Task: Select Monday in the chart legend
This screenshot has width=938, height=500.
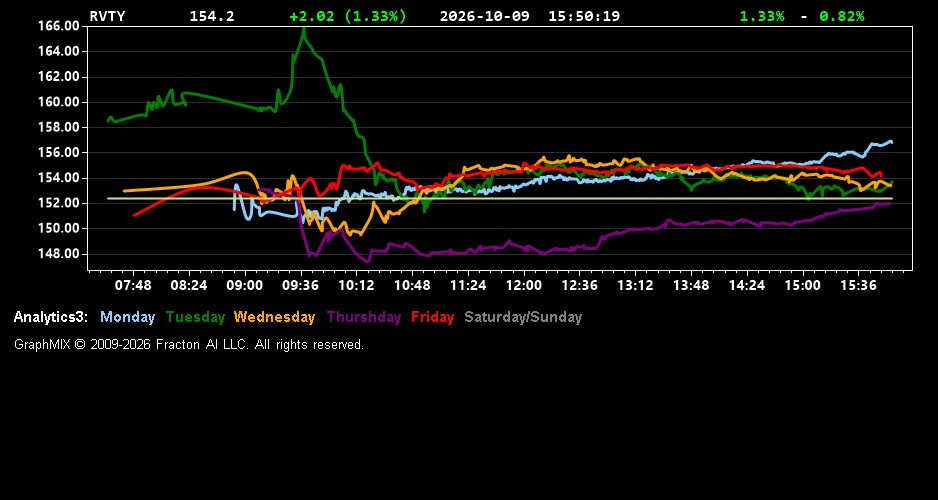Action: coord(127,318)
